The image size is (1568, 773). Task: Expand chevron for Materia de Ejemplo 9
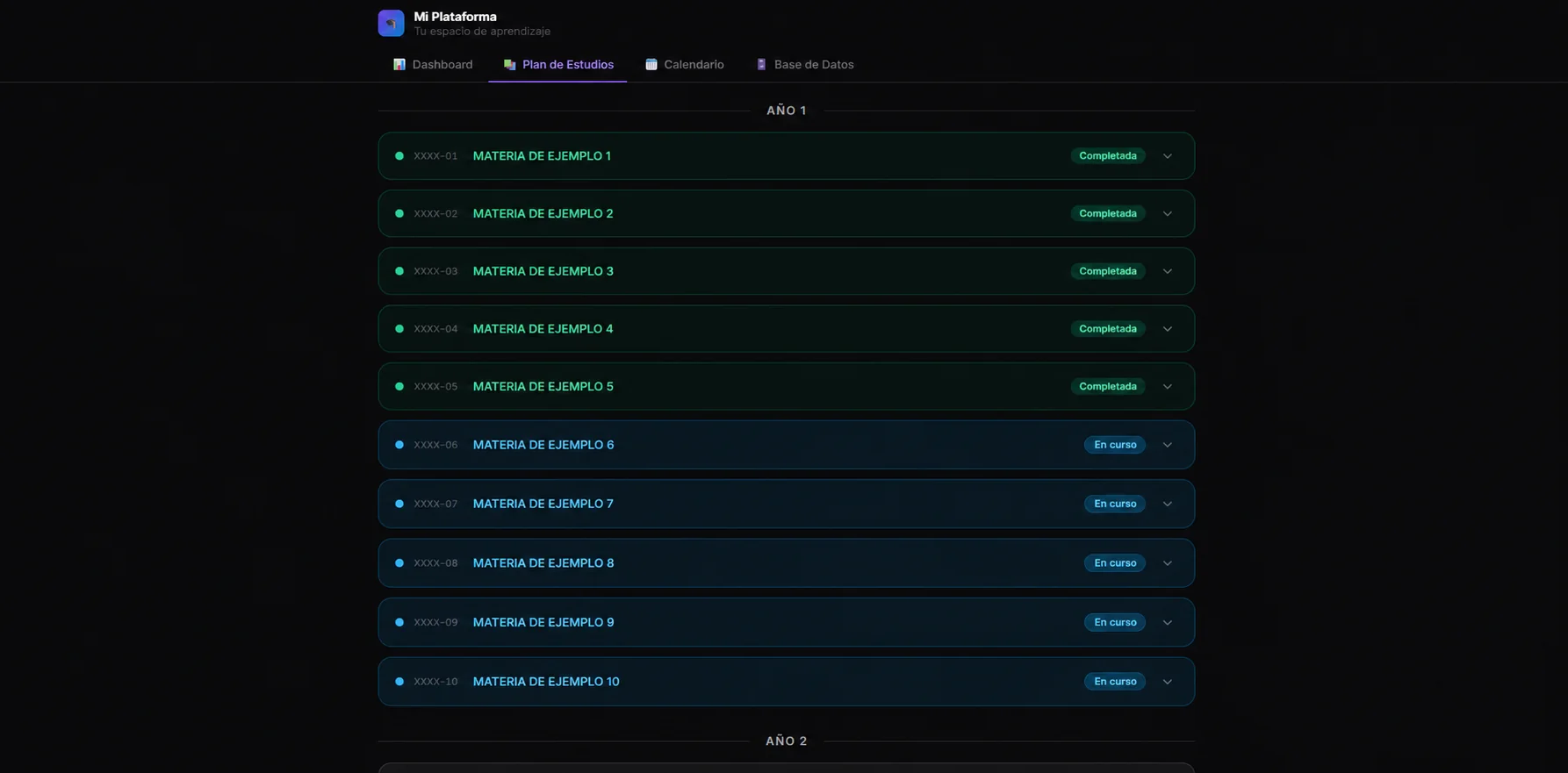(1168, 622)
